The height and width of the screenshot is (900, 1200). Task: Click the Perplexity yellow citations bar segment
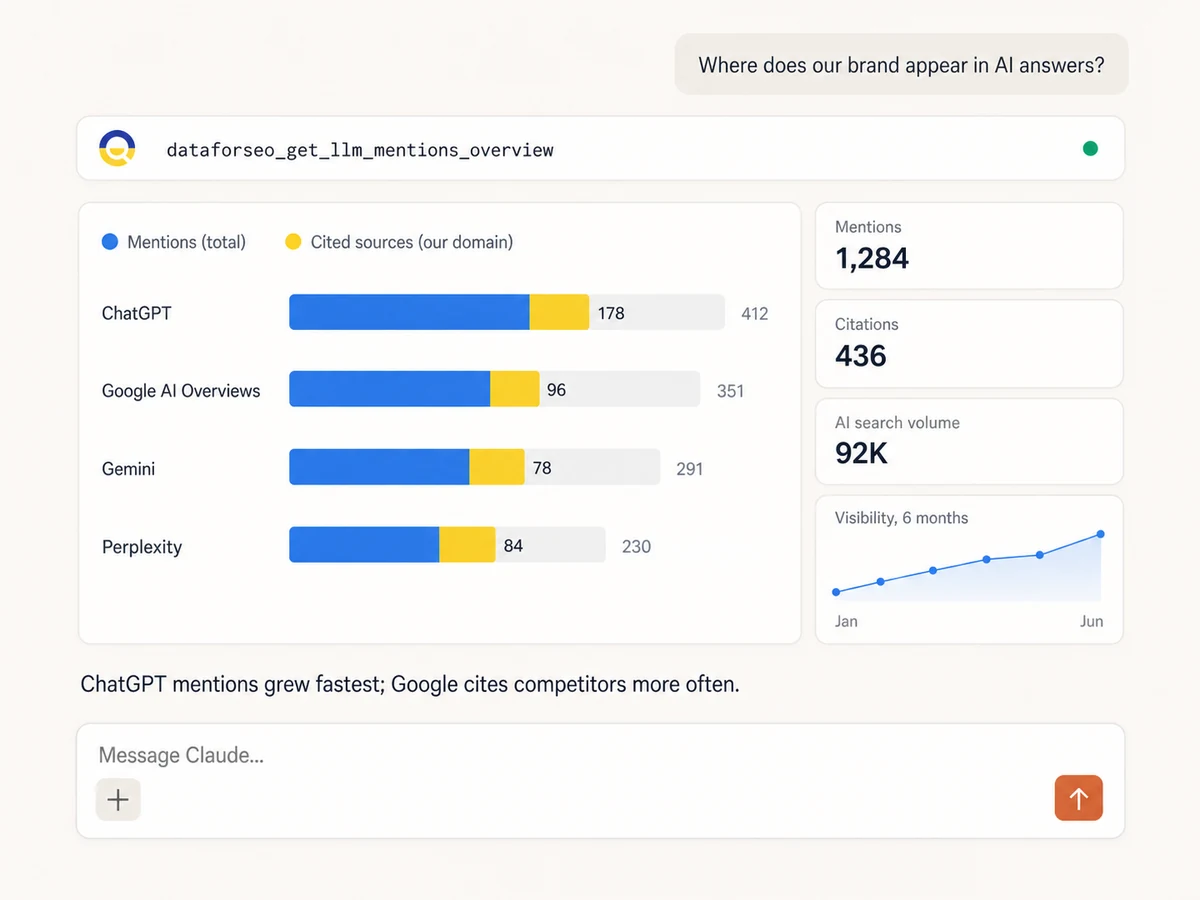(x=467, y=545)
